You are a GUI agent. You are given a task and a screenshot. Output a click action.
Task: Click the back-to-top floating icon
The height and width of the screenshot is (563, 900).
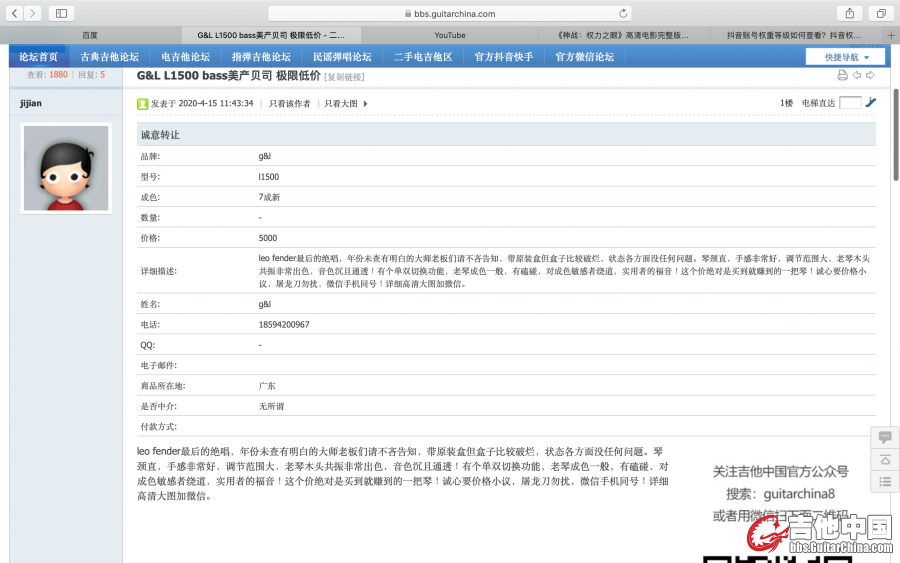coord(884,460)
